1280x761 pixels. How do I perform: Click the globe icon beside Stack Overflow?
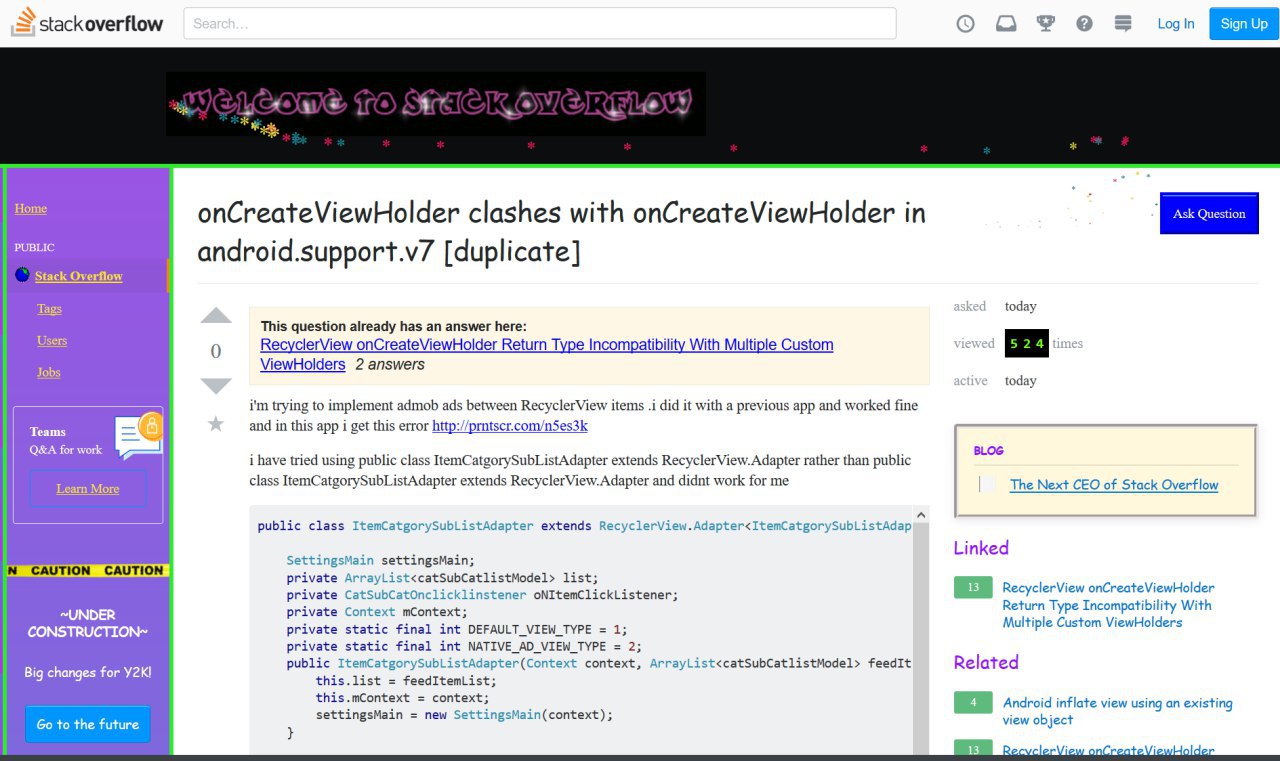click(x=22, y=275)
